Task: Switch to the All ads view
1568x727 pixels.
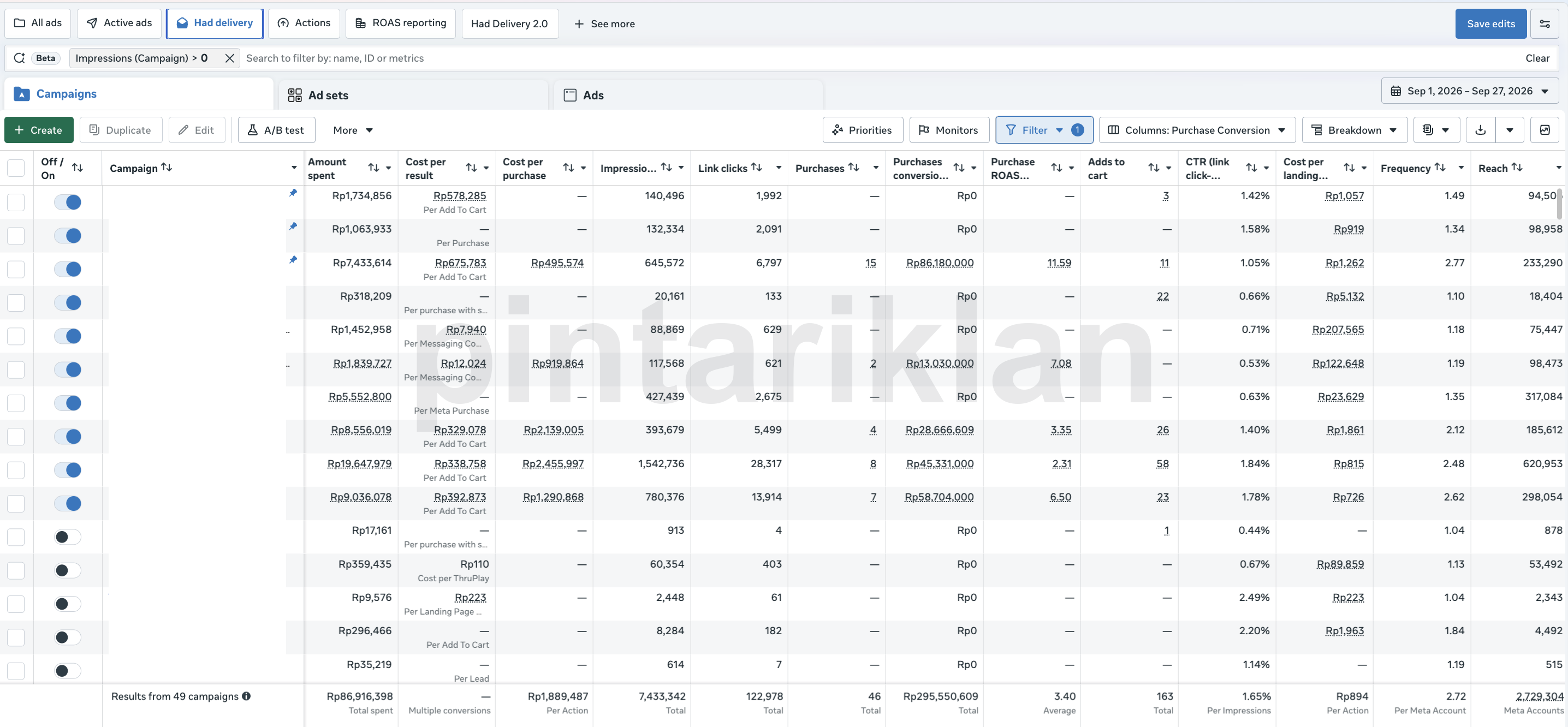Action: click(38, 23)
